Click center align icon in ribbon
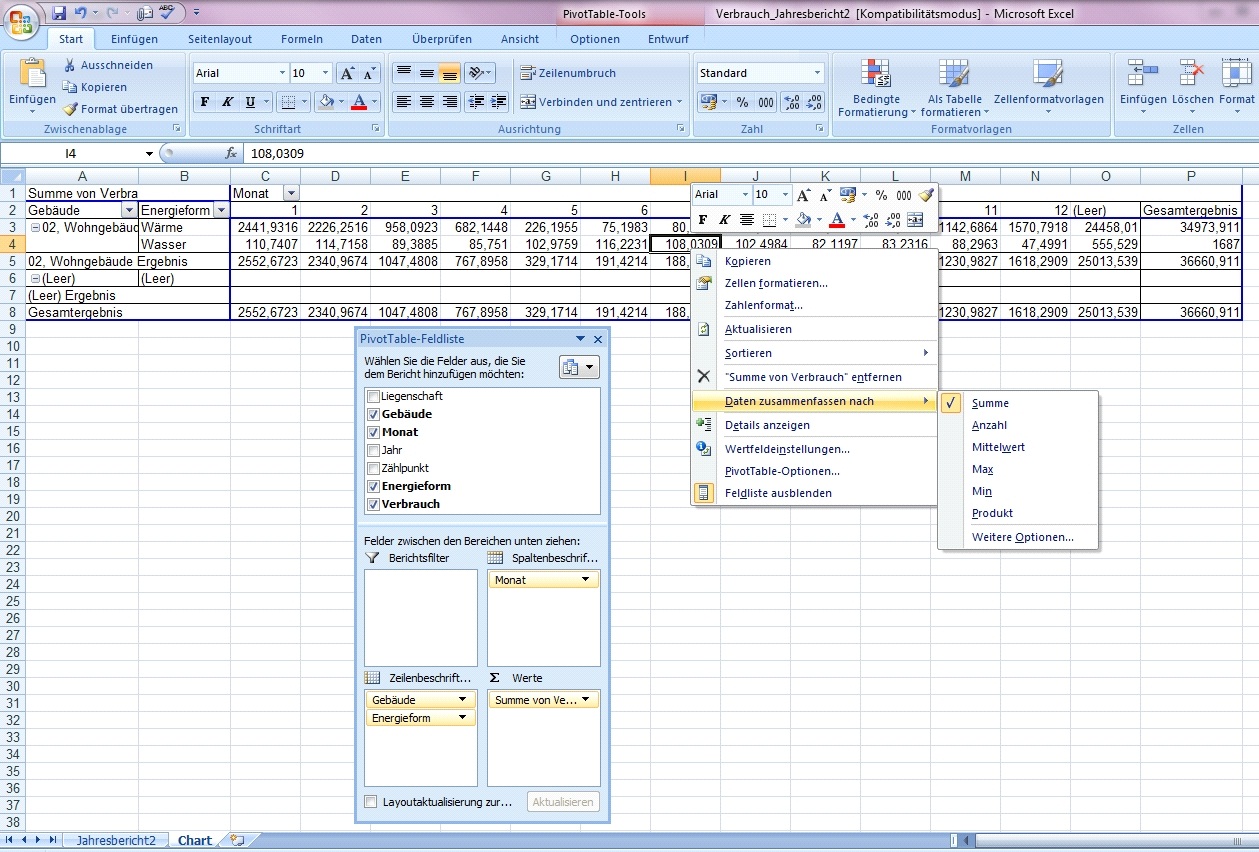 [x=427, y=102]
